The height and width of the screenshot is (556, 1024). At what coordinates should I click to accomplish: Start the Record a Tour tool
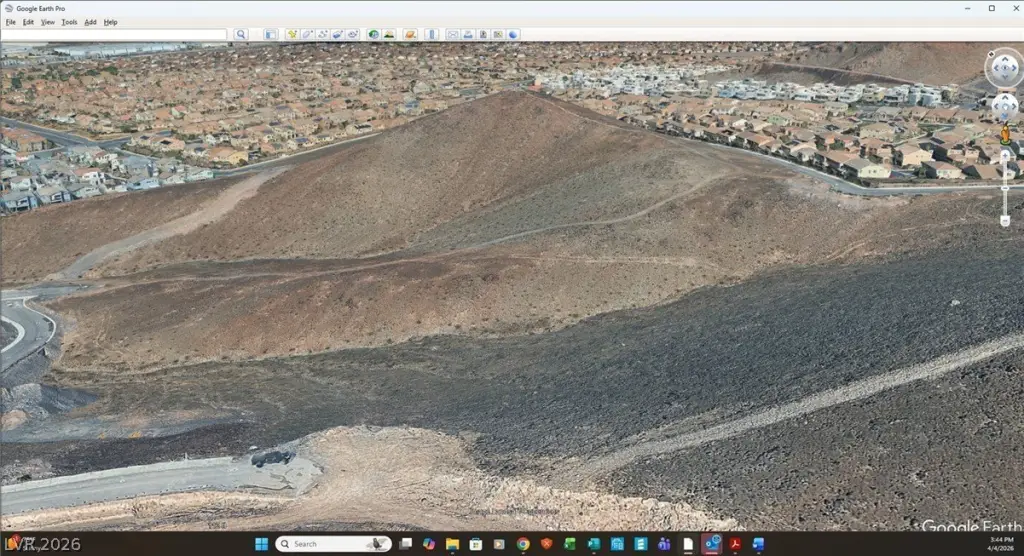coord(352,34)
